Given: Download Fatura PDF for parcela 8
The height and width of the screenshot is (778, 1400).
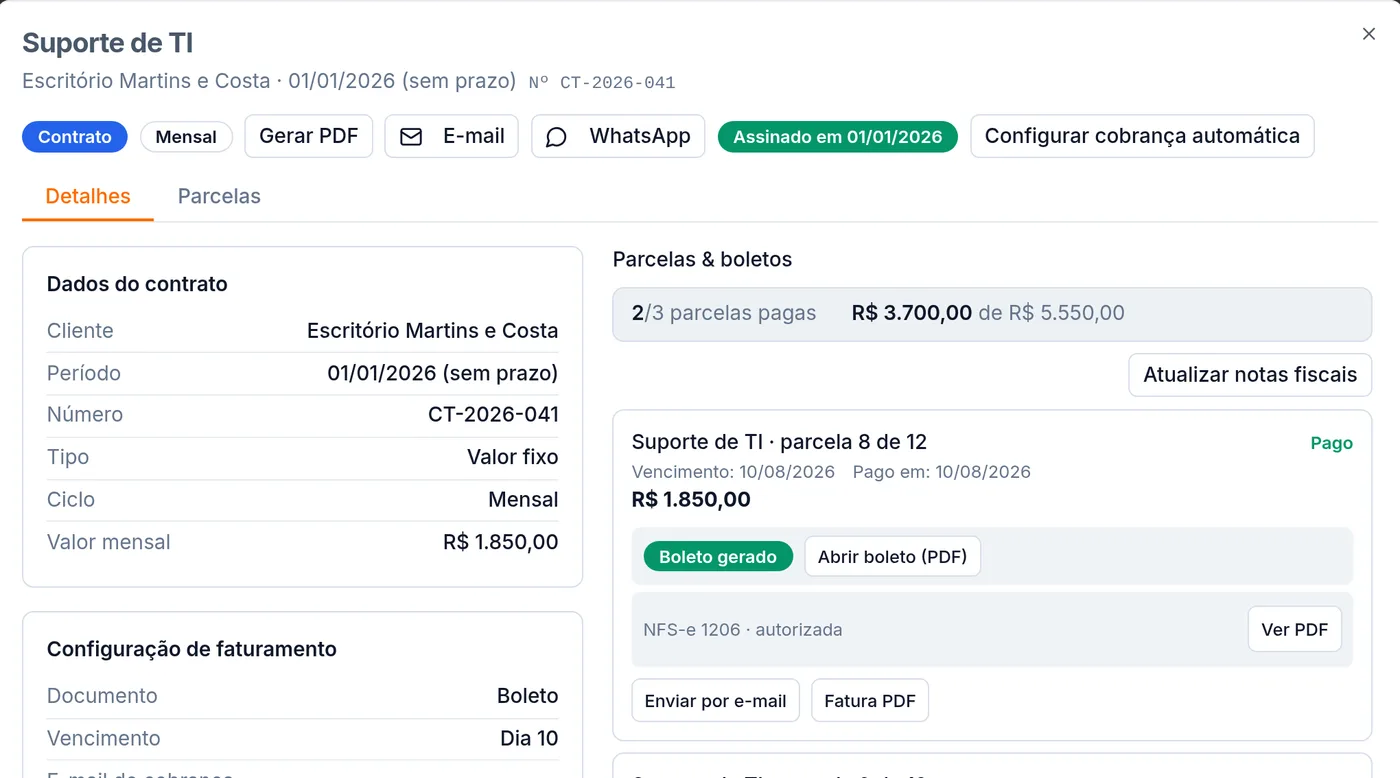Looking at the screenshot, I should click(870, 701).
